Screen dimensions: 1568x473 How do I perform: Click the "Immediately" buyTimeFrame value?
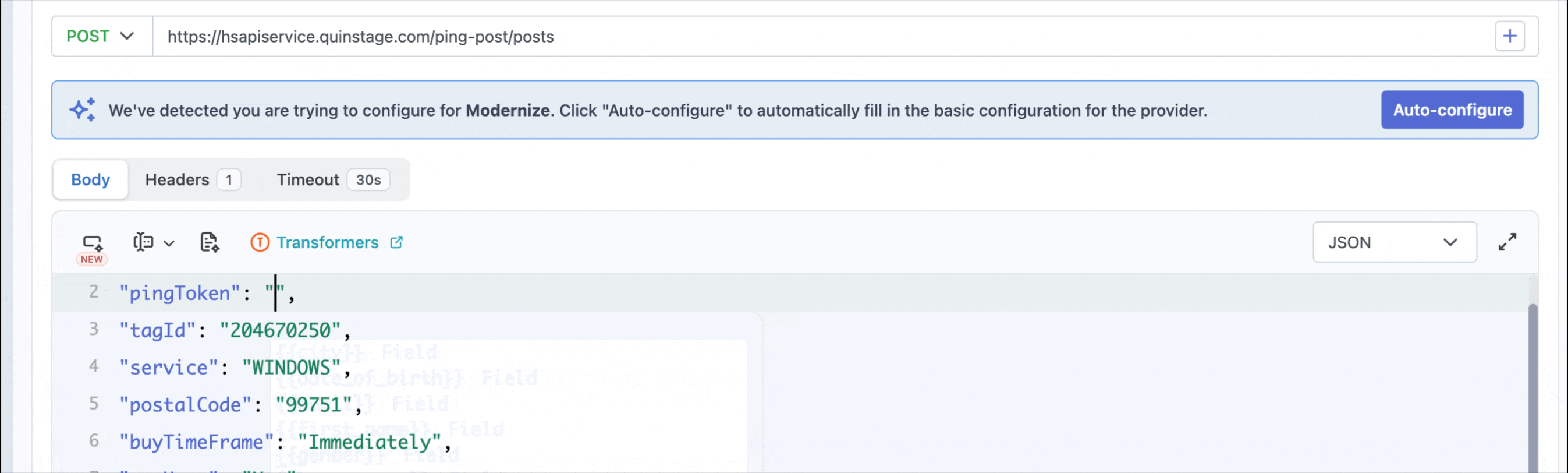(369, 442)
